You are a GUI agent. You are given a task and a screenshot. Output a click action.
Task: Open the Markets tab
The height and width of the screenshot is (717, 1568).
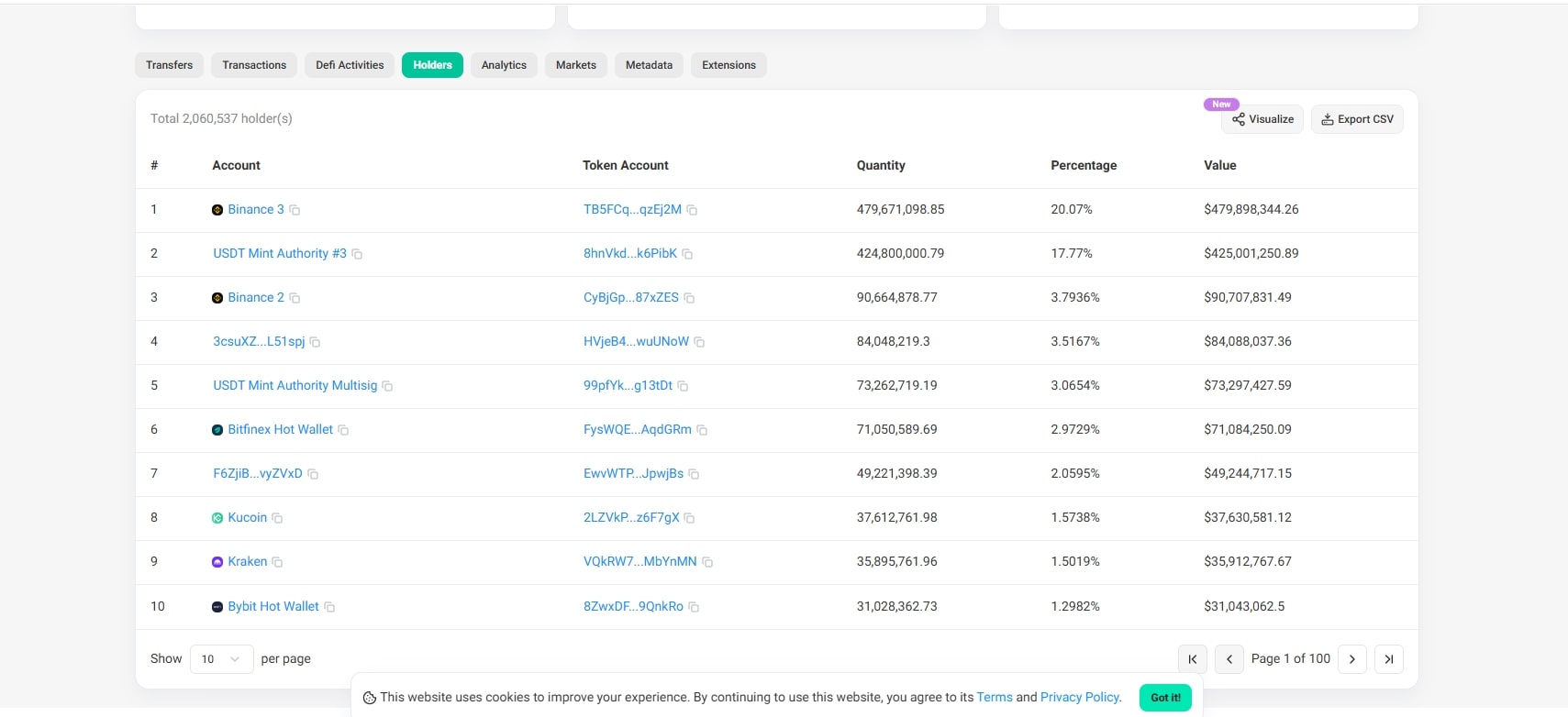(x=575, y=65)
